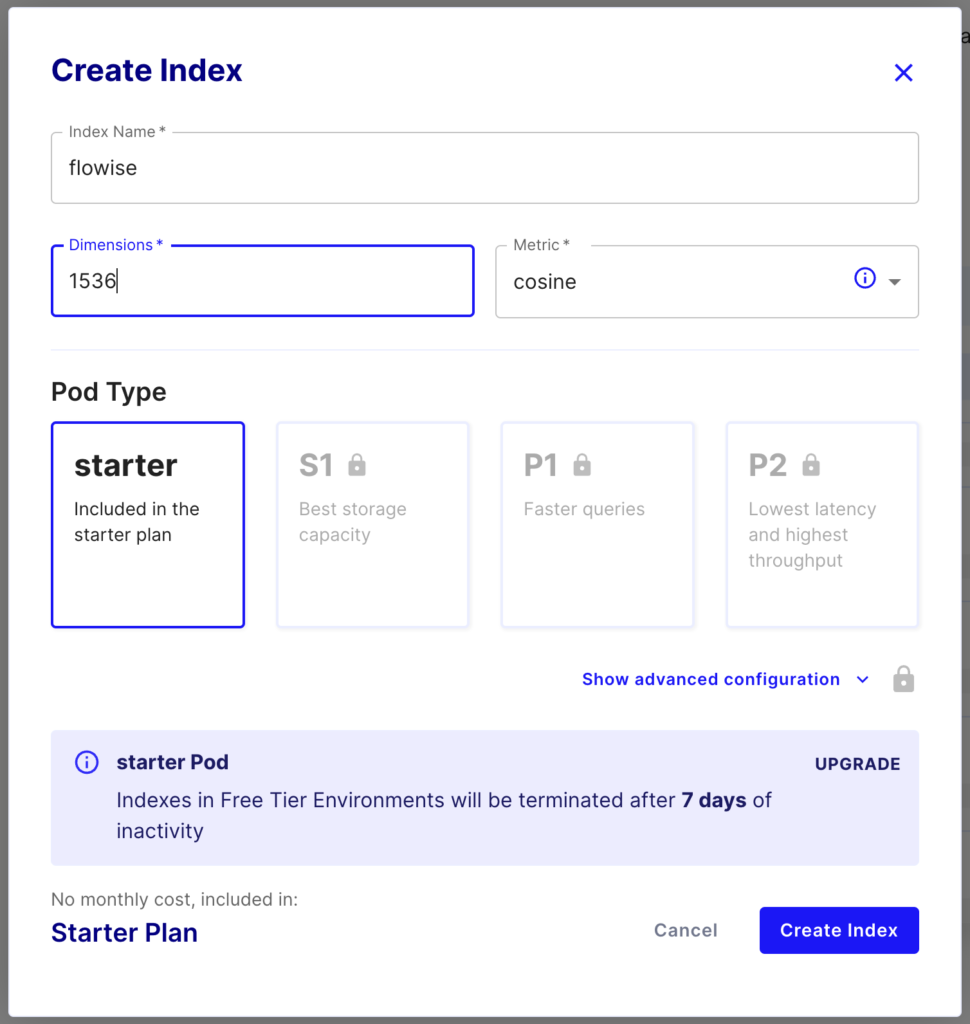Expand Show advanced configuration

point(710,680)
